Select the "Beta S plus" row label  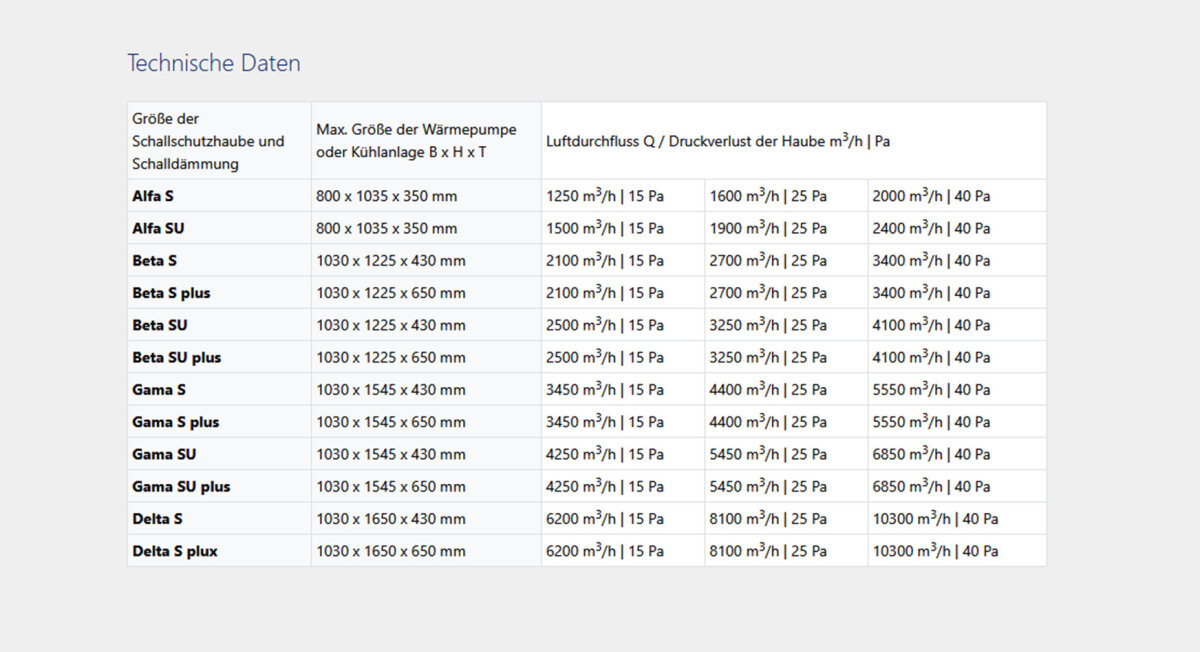pyautogui.click(x=171, y=293)
